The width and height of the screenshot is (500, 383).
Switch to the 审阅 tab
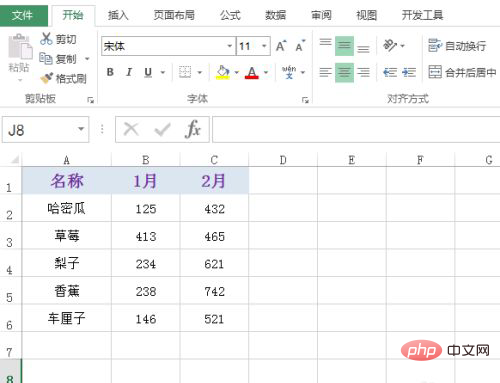(x=321, y=15)
